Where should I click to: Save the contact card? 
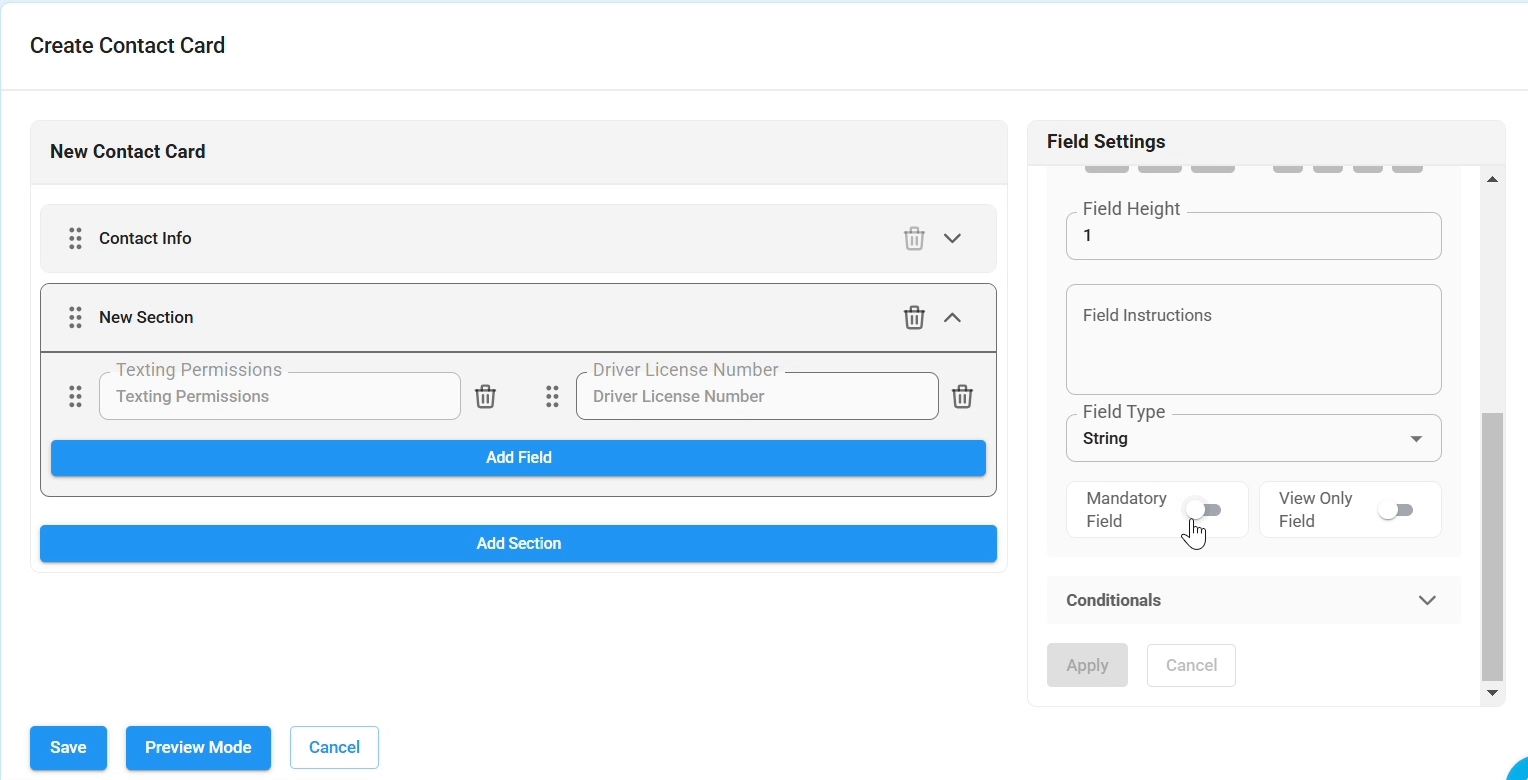point(68,748)
